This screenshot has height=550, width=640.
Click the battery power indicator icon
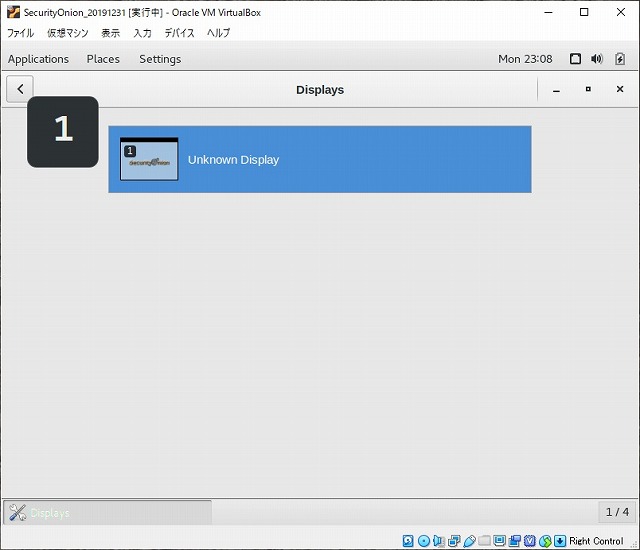pos(620,59)
